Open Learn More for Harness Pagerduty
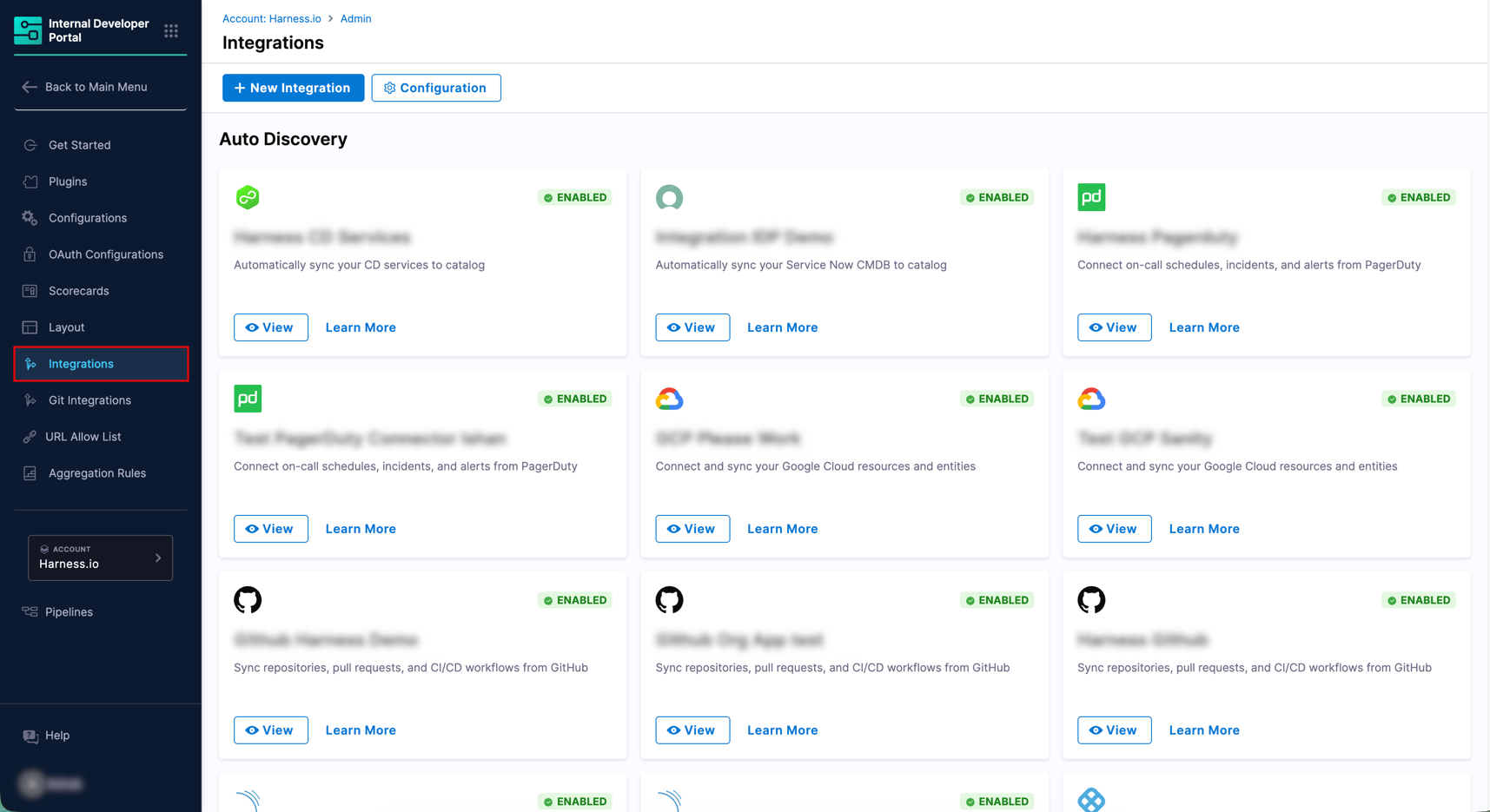 click(1203, 327)
